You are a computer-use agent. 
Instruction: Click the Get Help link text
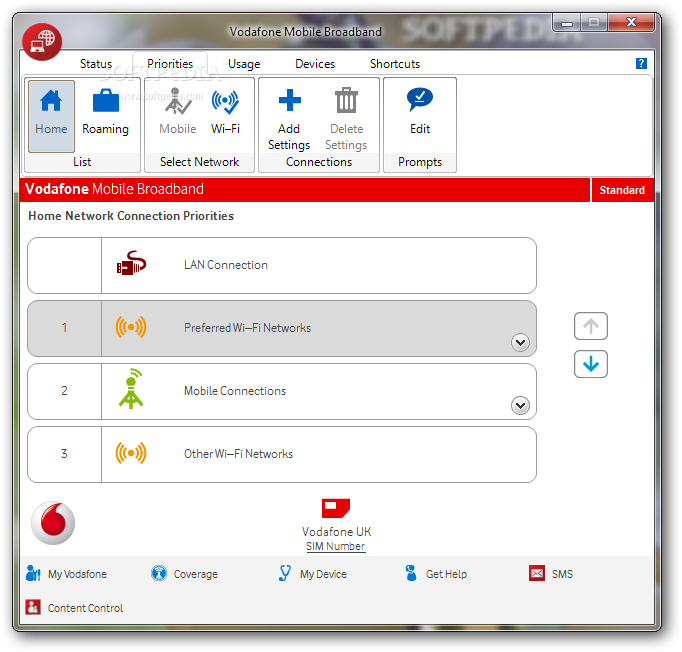(x=446, y=574)
